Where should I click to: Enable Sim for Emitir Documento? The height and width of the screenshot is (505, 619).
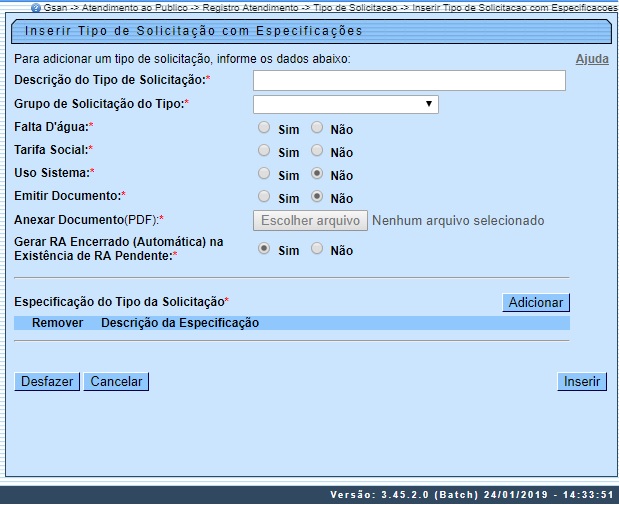tap(264, 197)
